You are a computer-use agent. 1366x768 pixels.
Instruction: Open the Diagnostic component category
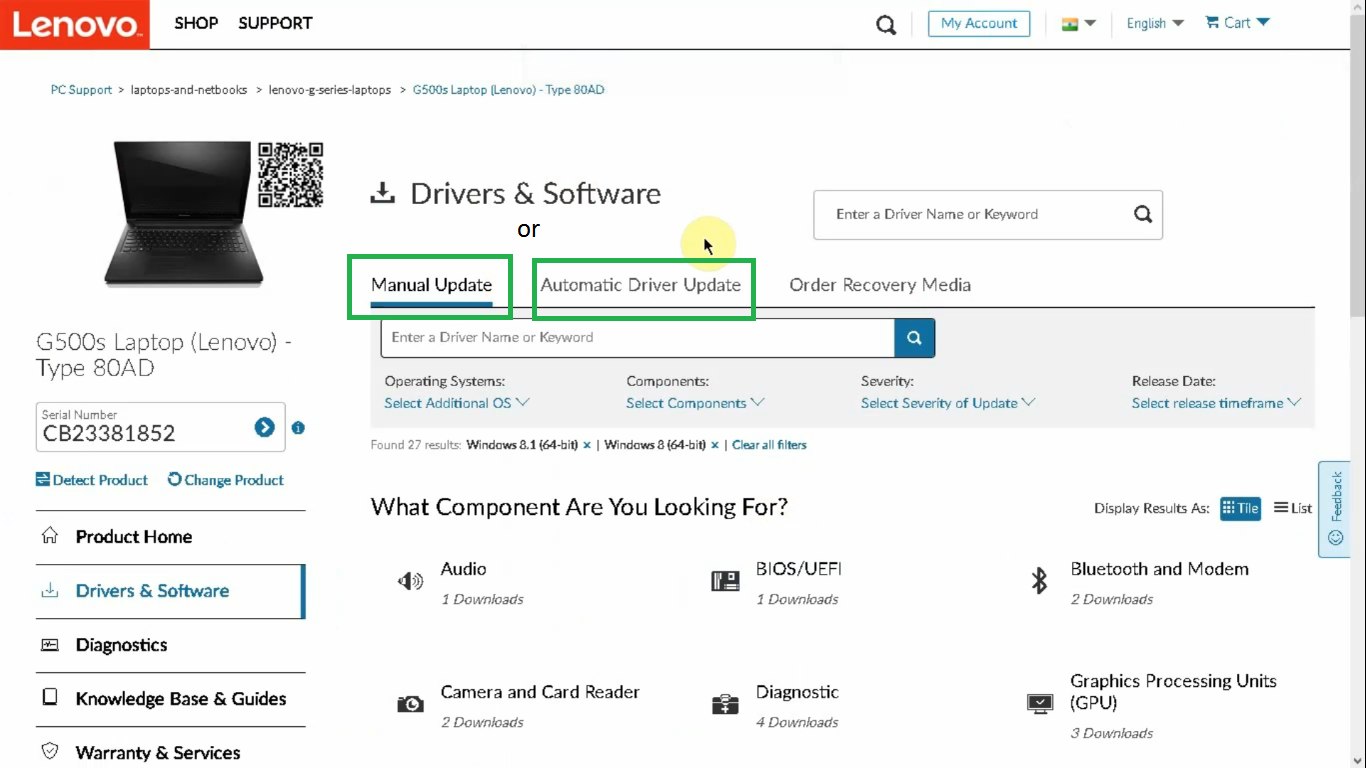tap(797, 692)
